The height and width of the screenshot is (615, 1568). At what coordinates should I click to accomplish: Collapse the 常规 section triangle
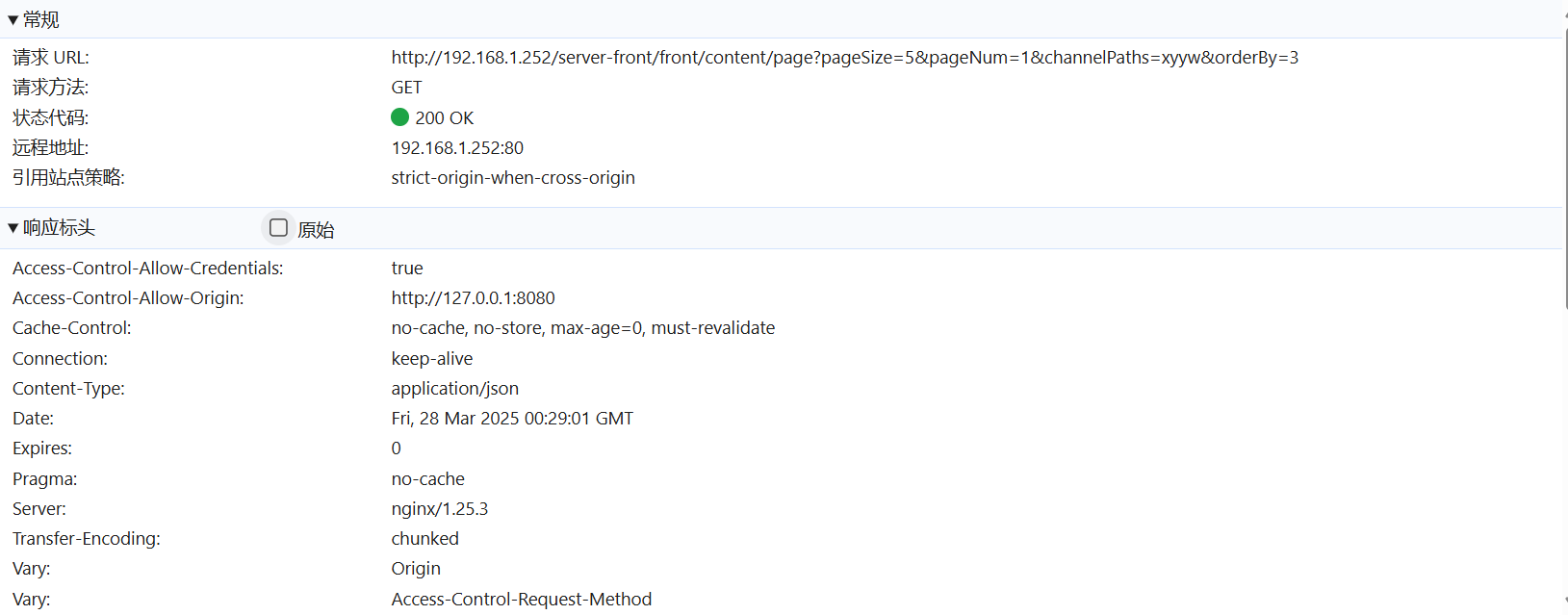tap(13, 20)
